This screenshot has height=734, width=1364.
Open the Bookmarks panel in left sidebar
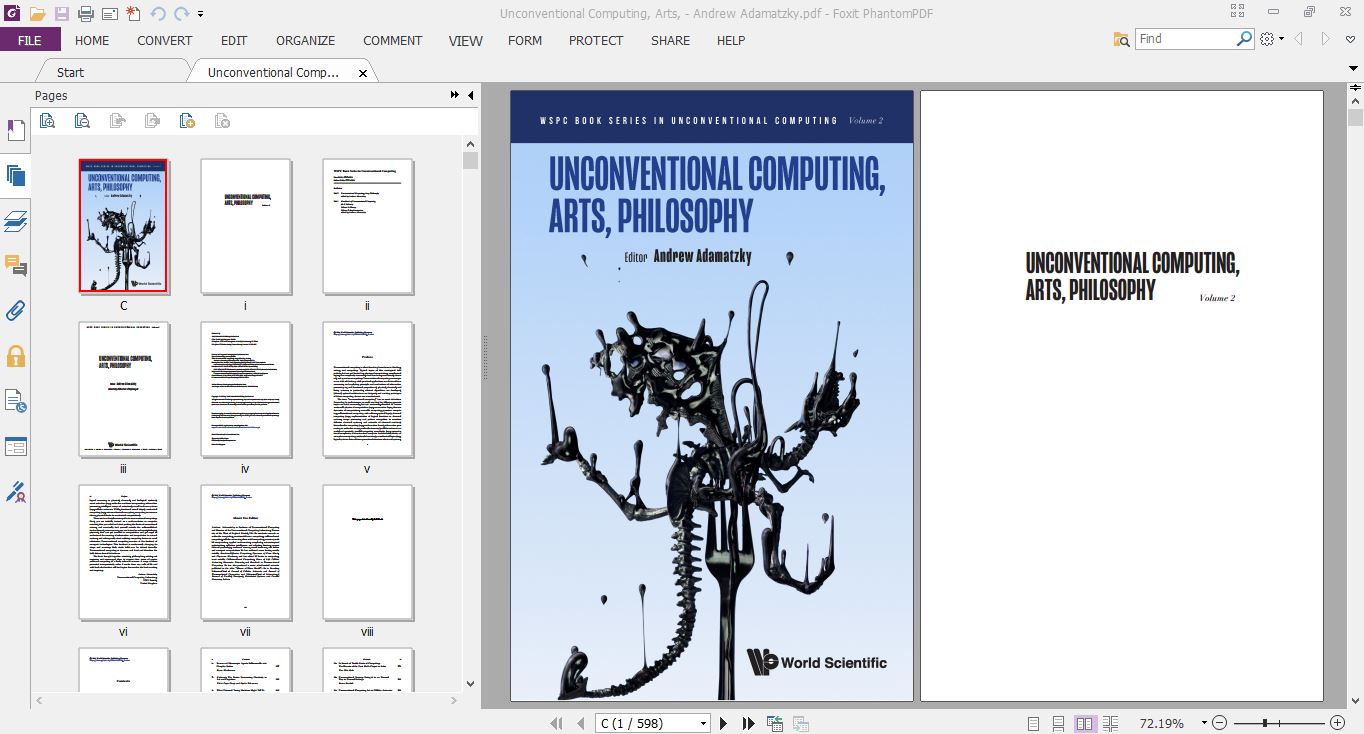(15, 130)
